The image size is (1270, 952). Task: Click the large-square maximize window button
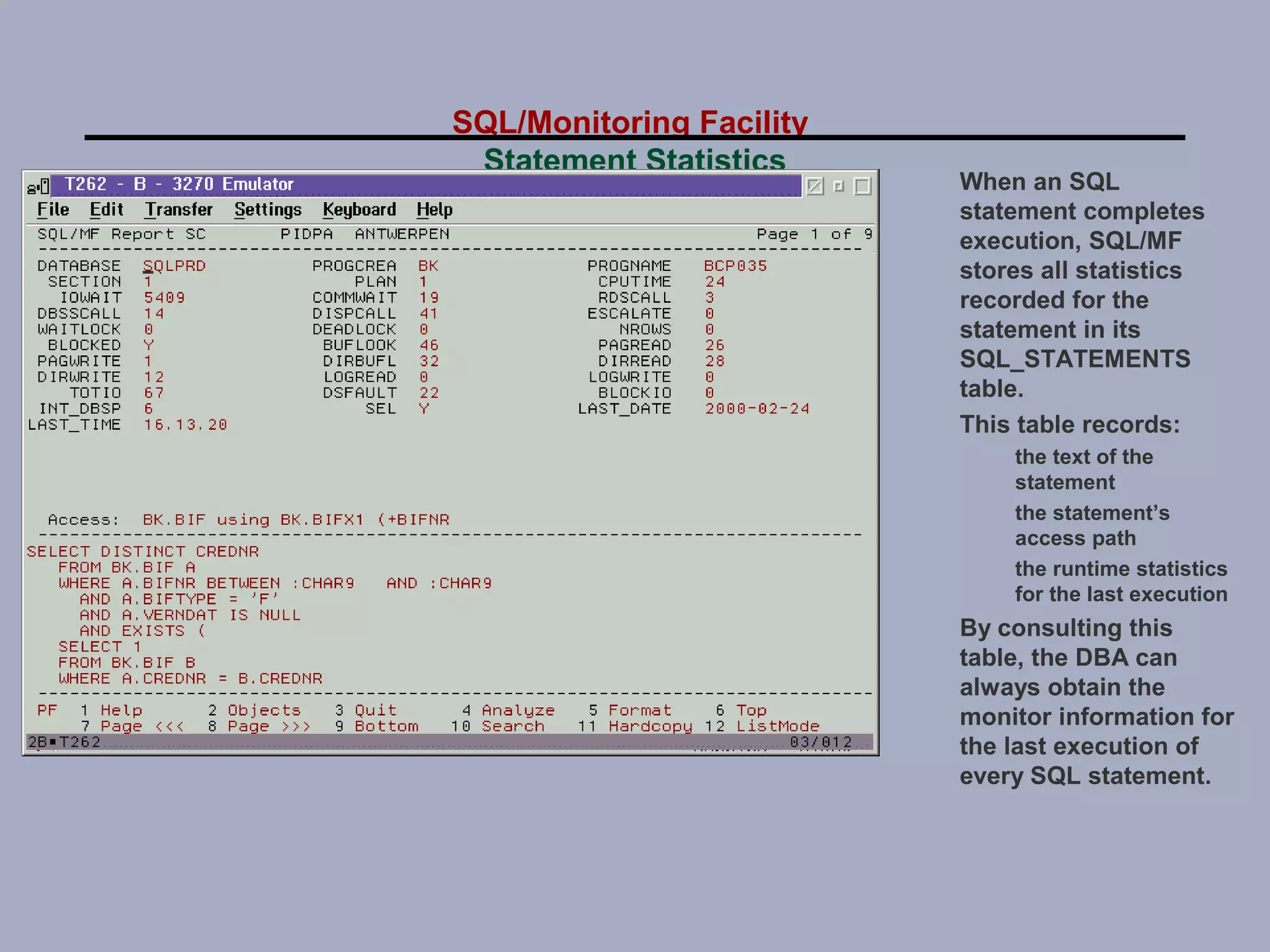pos(863,186)
